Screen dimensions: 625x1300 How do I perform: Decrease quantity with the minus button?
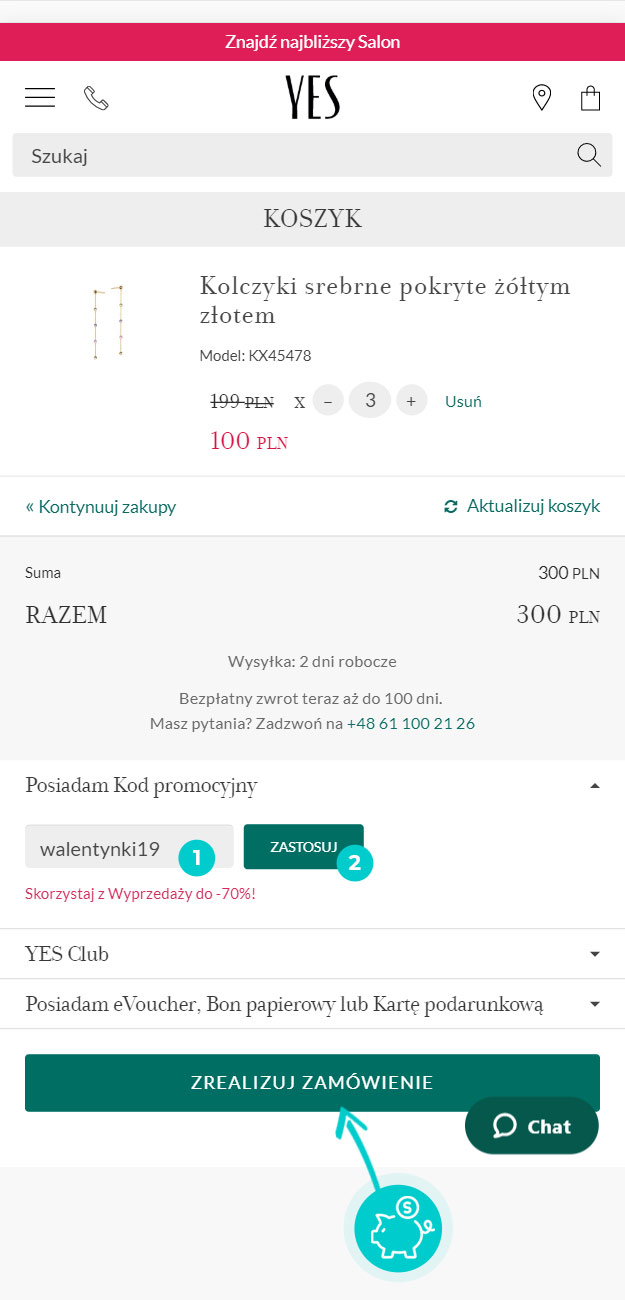point(328,401)
